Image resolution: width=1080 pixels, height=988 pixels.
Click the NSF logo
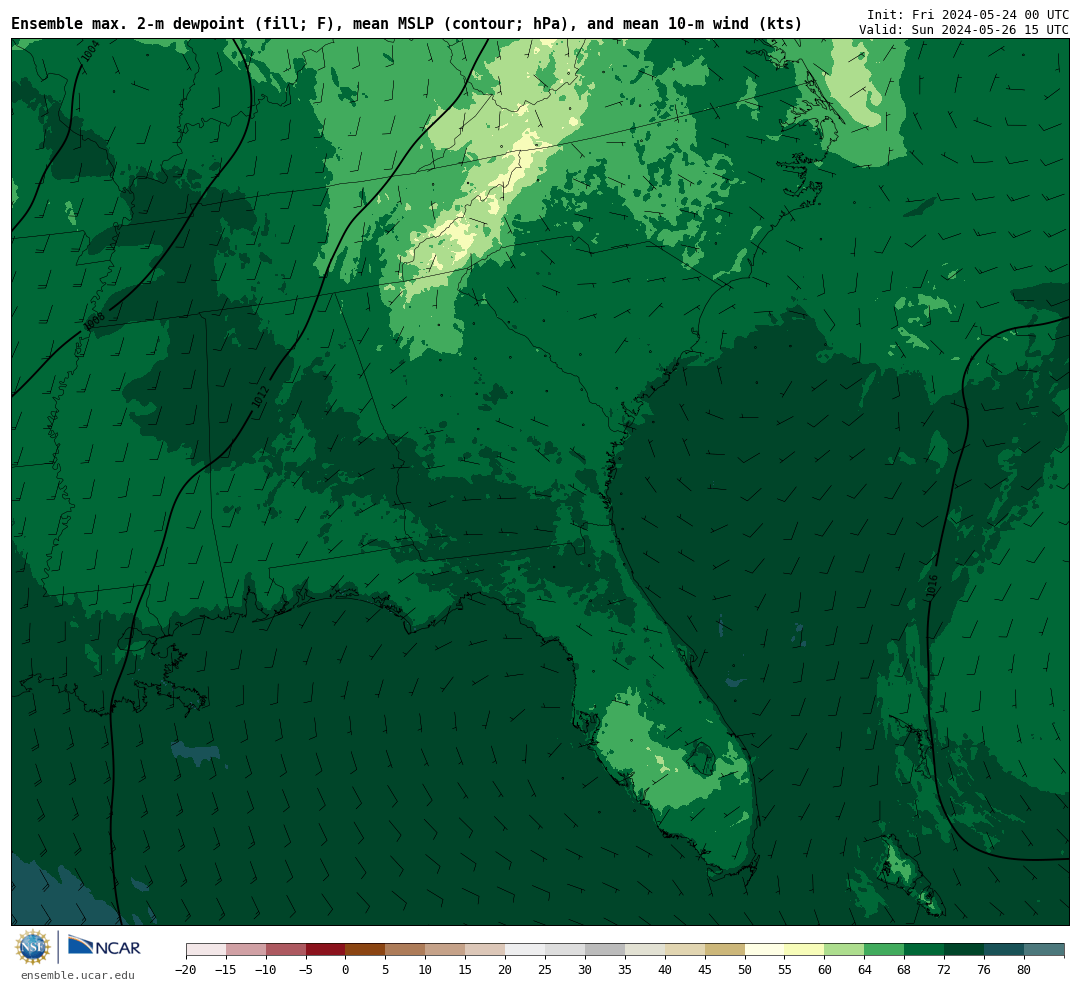32,947
